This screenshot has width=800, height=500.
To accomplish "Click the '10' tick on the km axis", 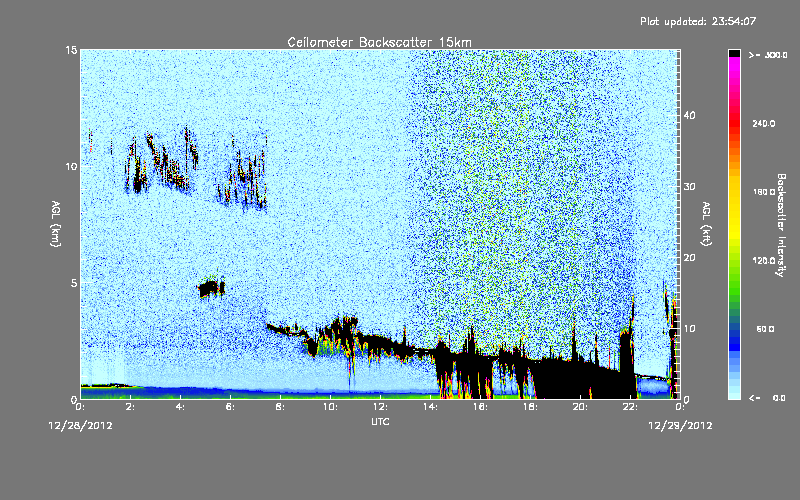I will [x=71, y=166].
